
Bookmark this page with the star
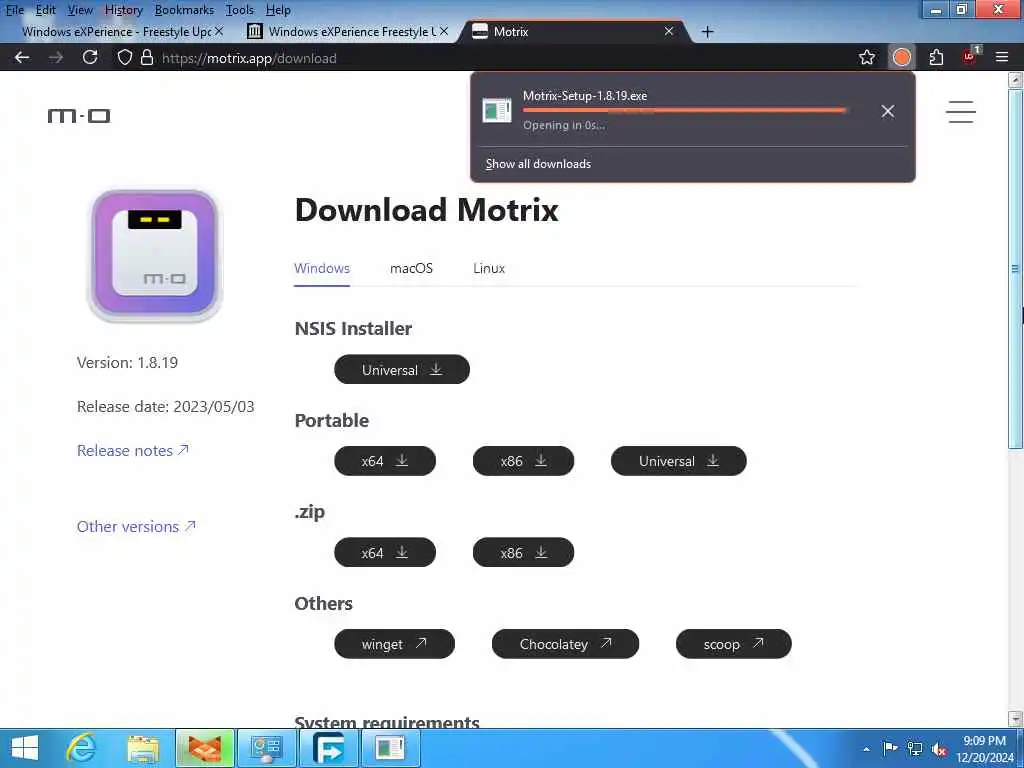[x=867, y=57]
